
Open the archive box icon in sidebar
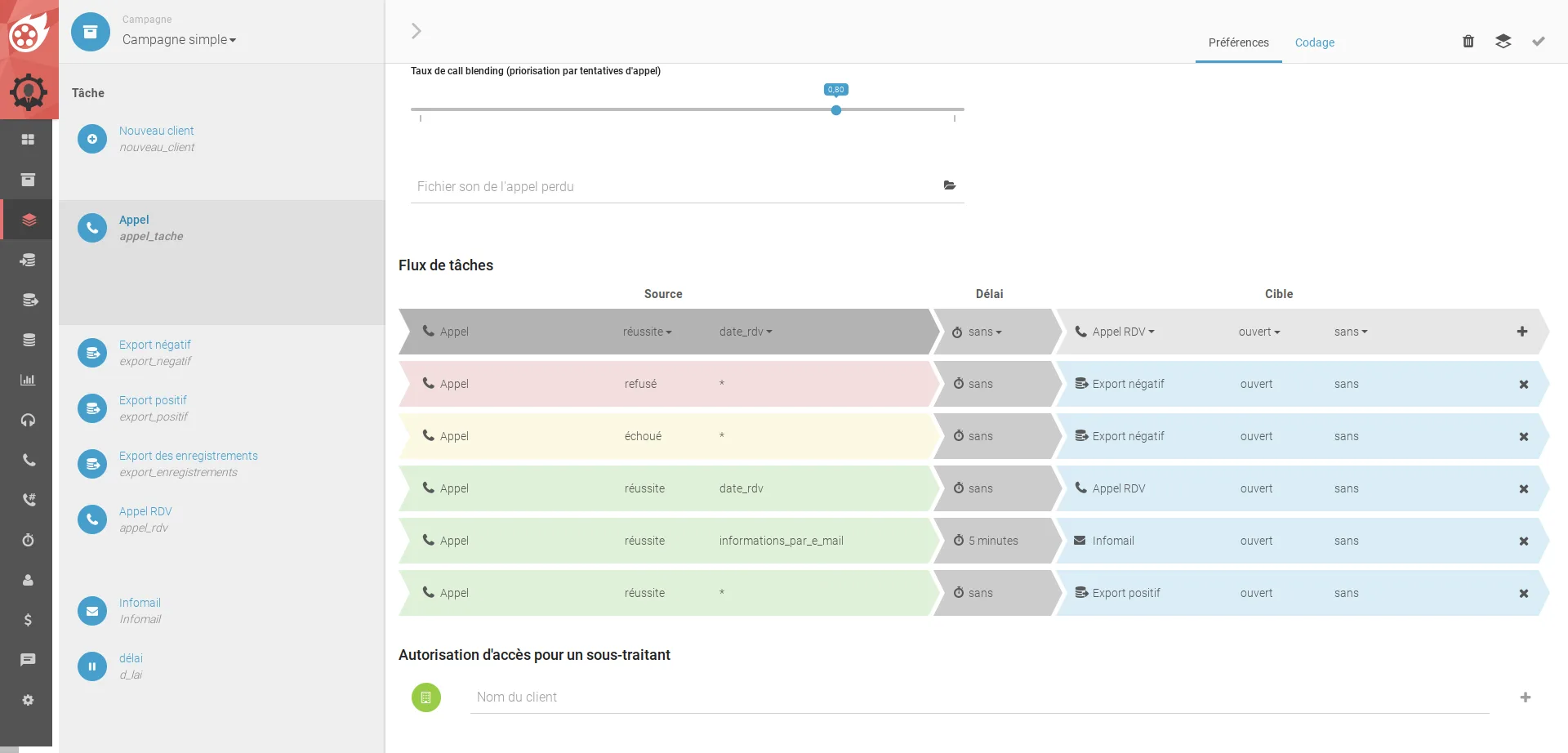tap(28, 180)
